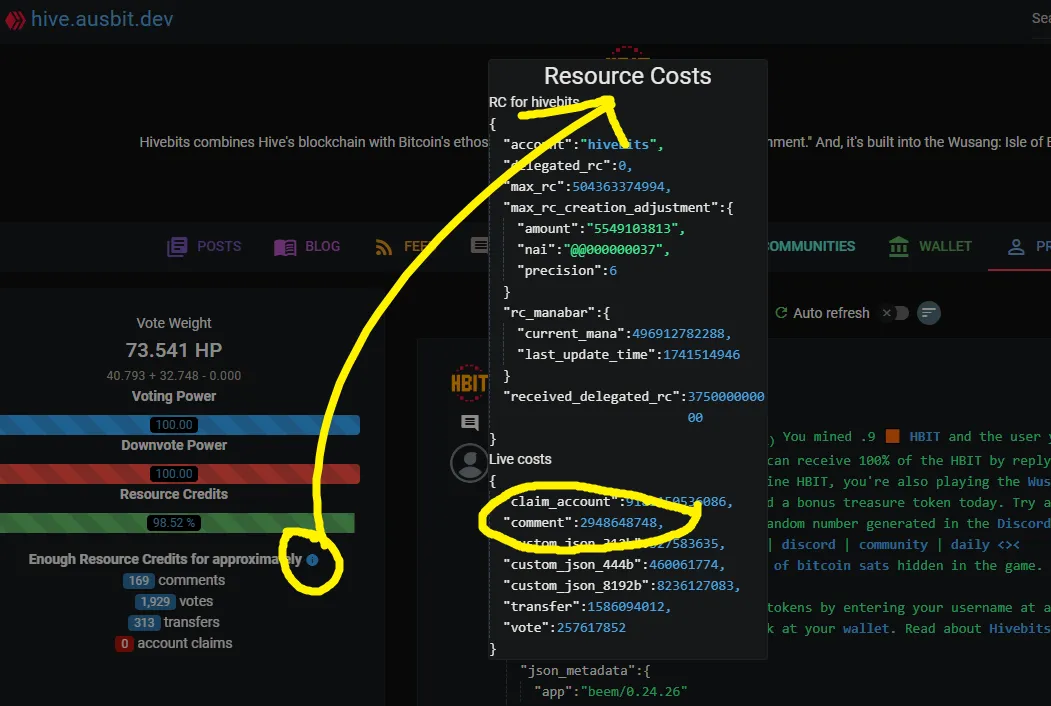1051x706 pixels.
Task: Click the comment bubble icon under HBIT avatar
Action: [470, 422]
